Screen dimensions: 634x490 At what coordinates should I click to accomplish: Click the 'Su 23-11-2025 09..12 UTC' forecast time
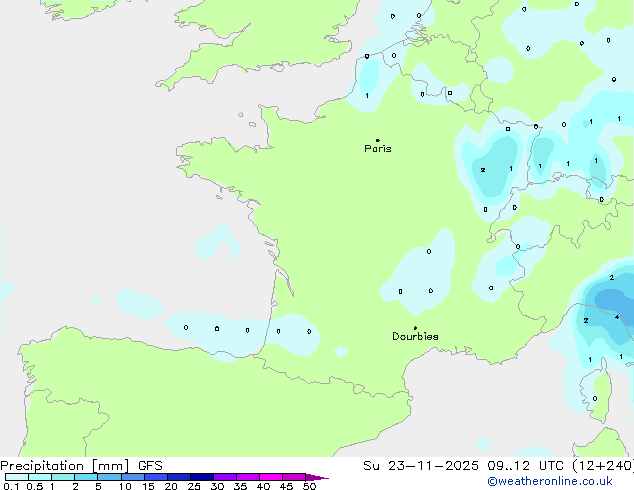463,466
